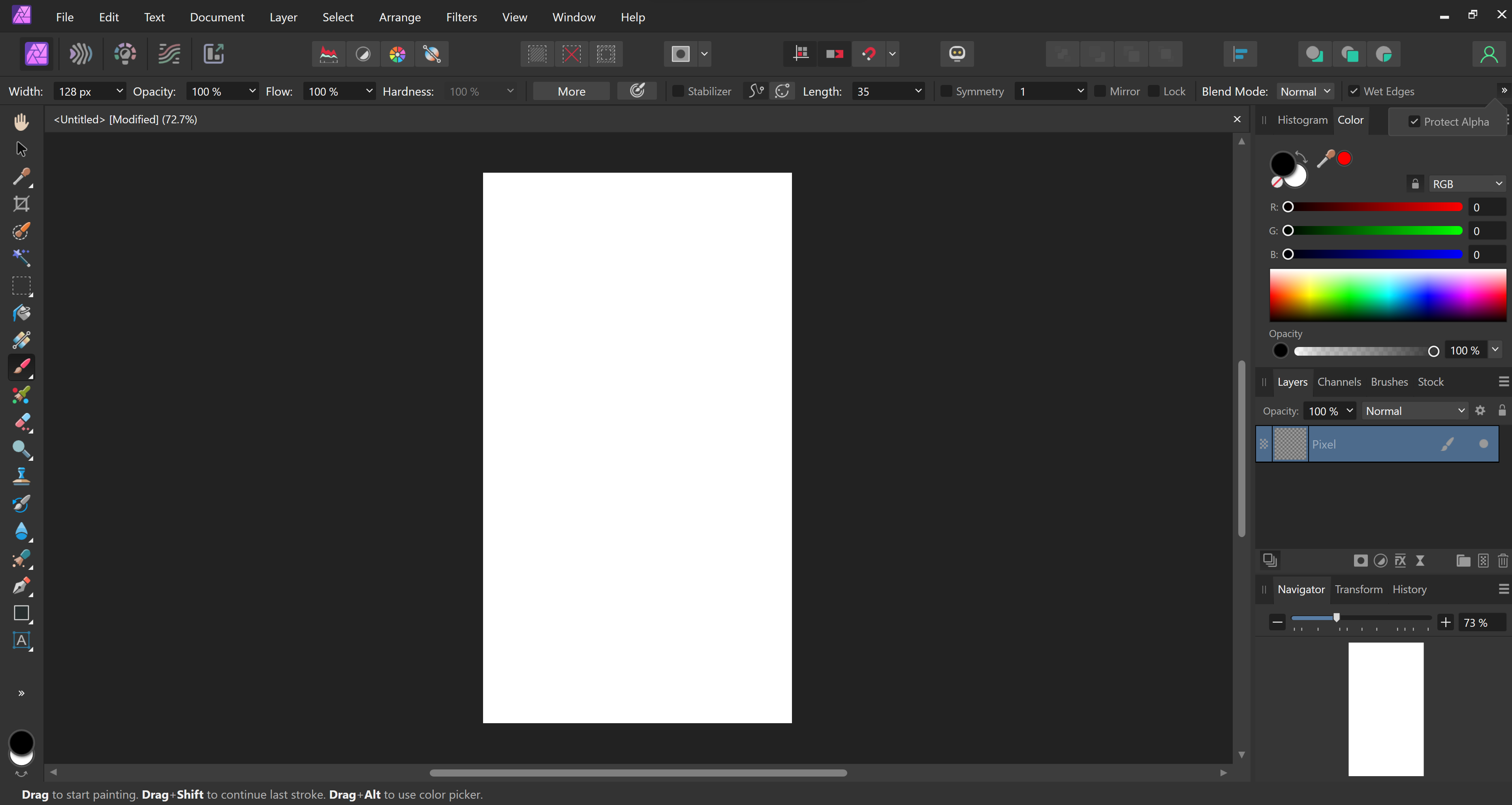1512x805 pixels.
Task: Delete layer using the trash icon button
Action: [x=1503, y=560]
